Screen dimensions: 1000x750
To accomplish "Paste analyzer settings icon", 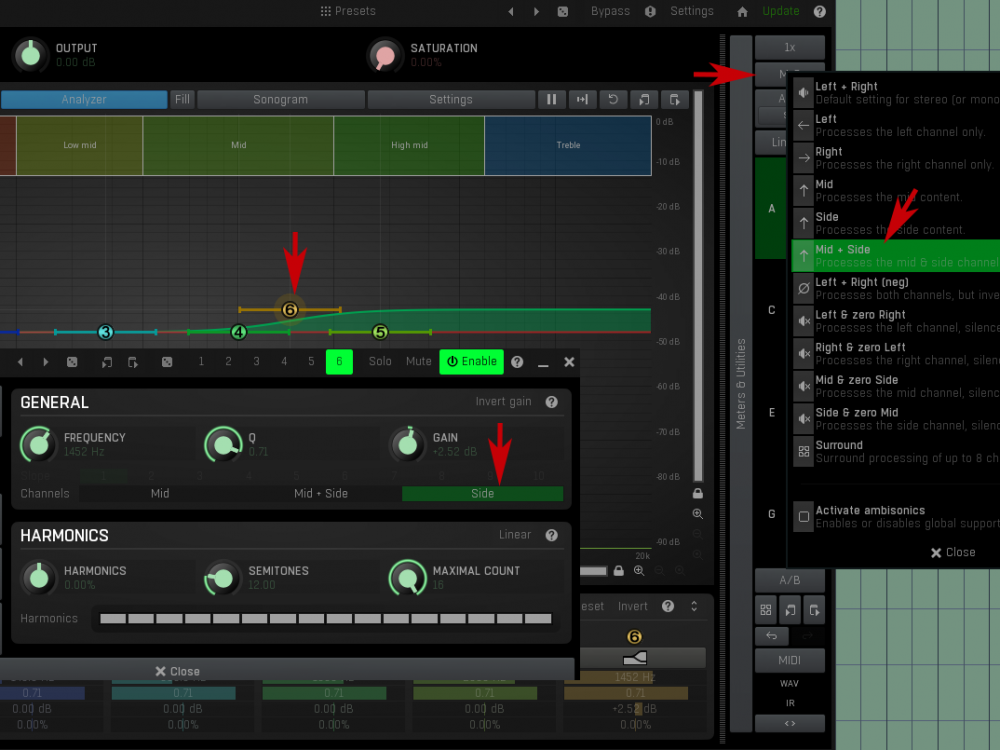I will click(674, 99).
